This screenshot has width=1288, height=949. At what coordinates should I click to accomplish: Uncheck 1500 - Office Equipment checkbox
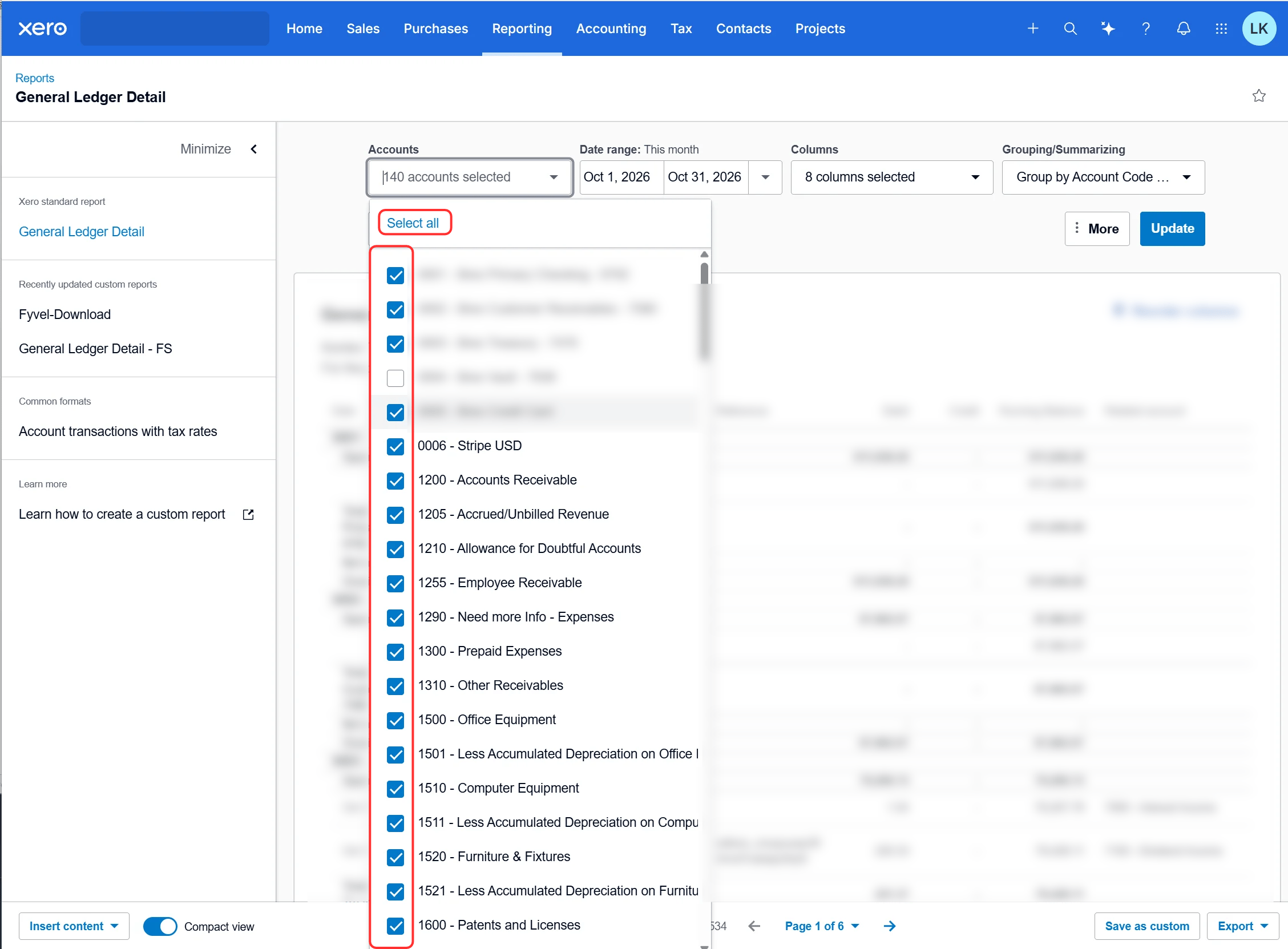click(395, 720)
